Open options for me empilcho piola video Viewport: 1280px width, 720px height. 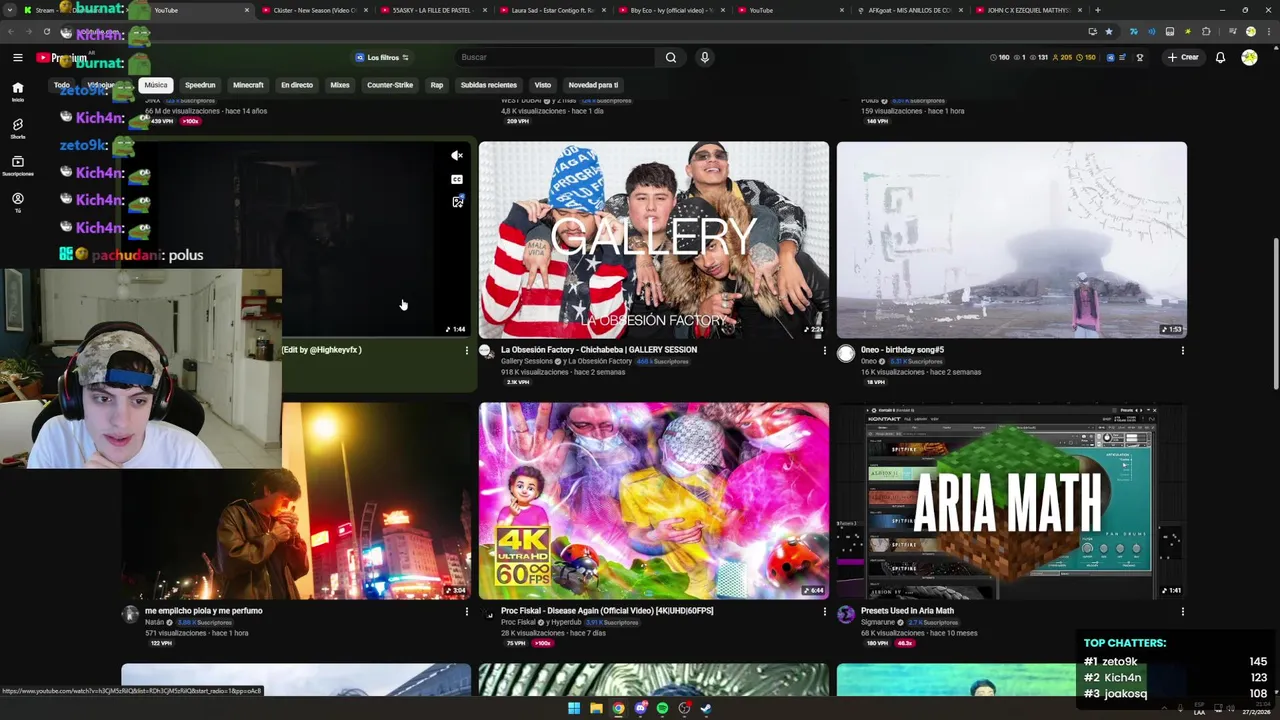[x=466, y=612]
